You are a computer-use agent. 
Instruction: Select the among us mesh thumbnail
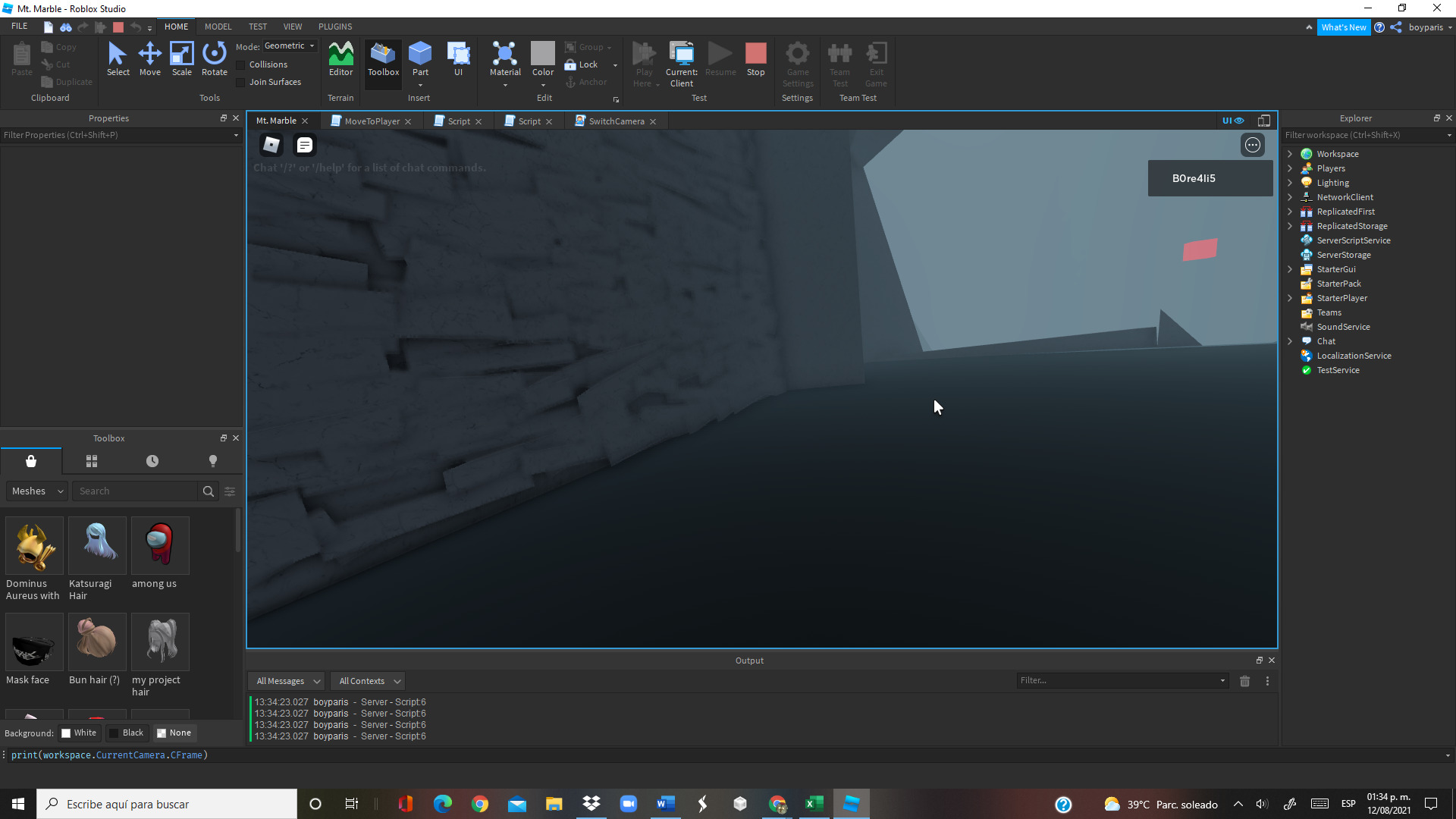(159, 545)
